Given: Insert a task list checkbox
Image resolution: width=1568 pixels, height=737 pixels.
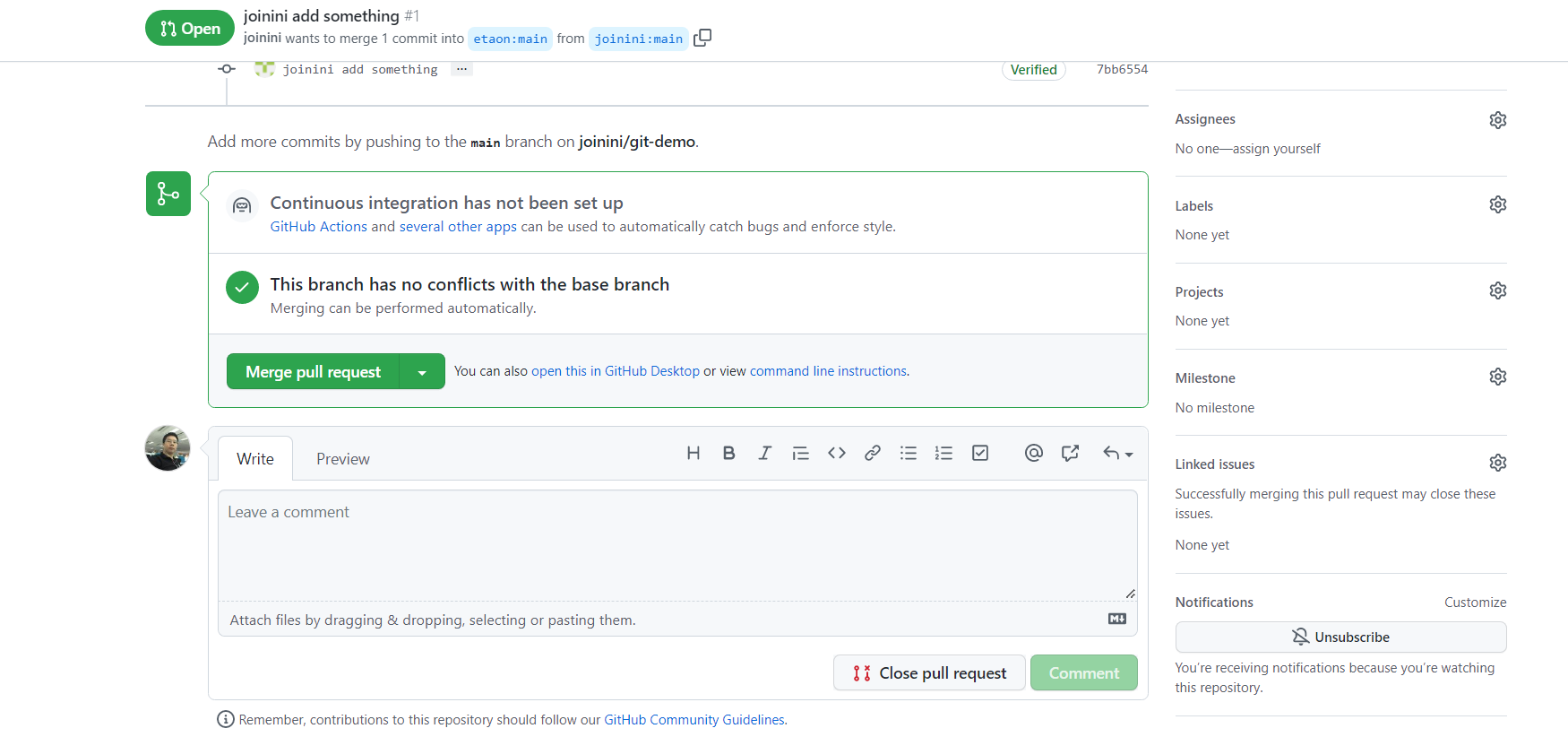Looking at the screenshot, I should (x=980, y=454).
